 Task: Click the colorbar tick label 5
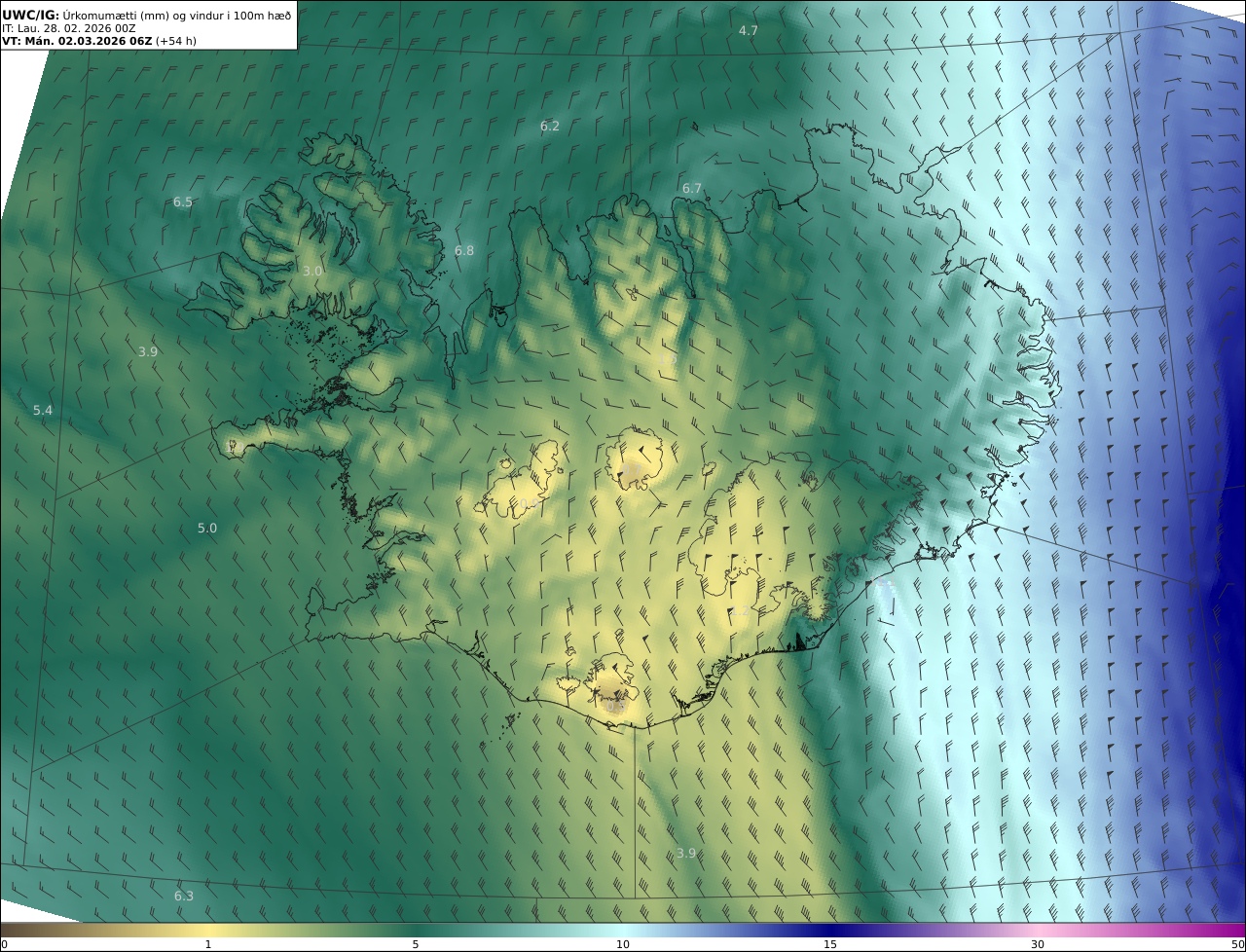[x=416, y=944]
